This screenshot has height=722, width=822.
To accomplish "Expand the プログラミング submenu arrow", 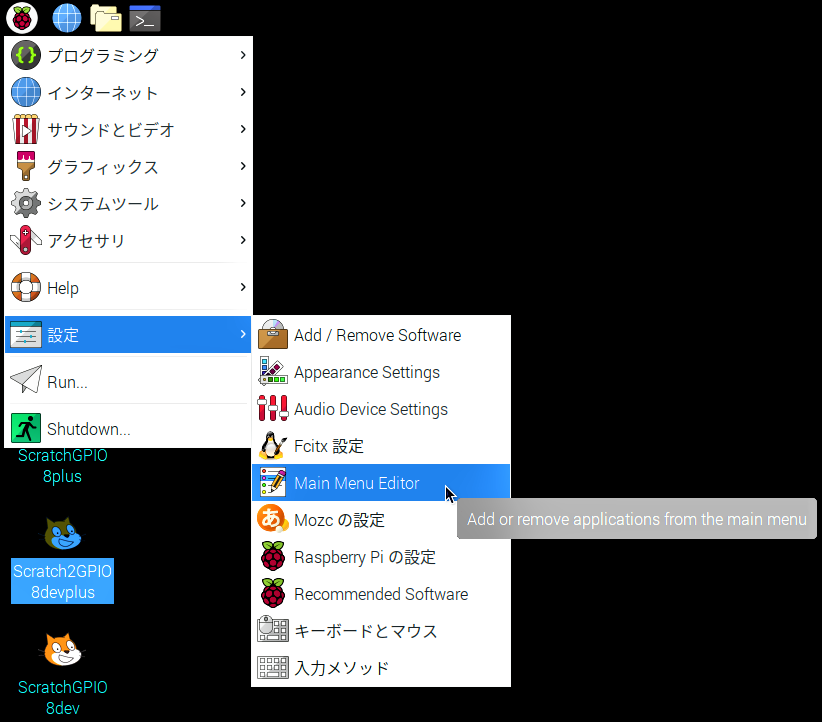I will [243, 55].
